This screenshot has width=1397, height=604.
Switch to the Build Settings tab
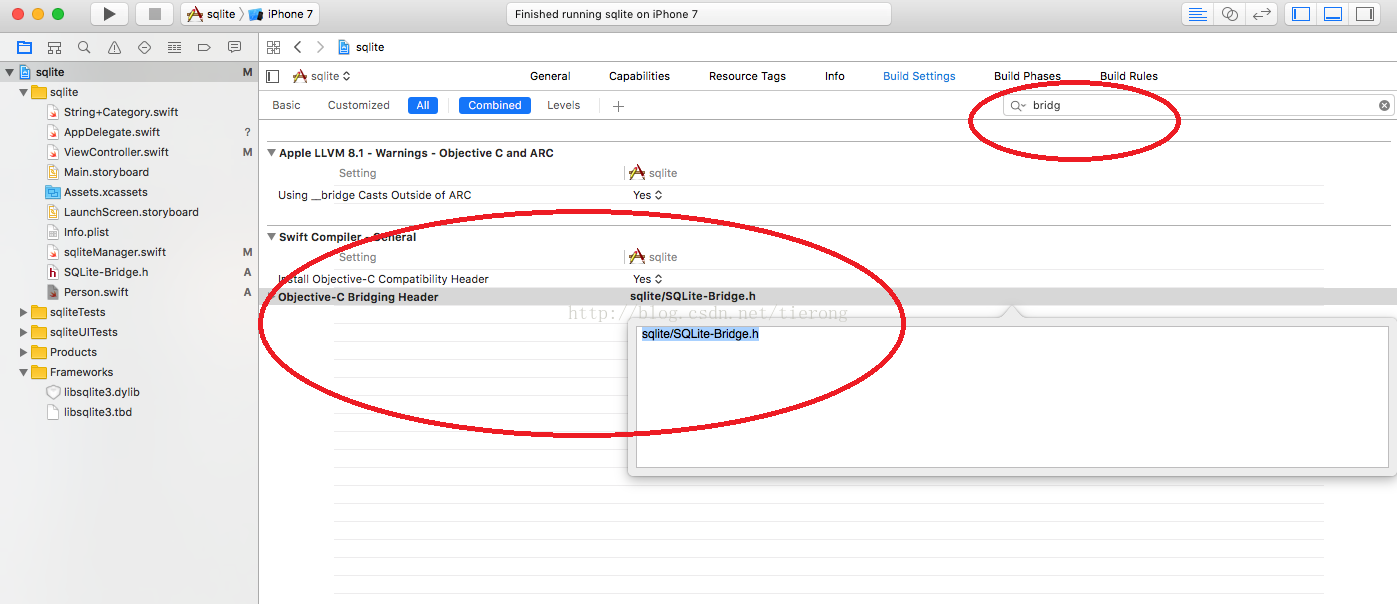[x=919, y=76]
